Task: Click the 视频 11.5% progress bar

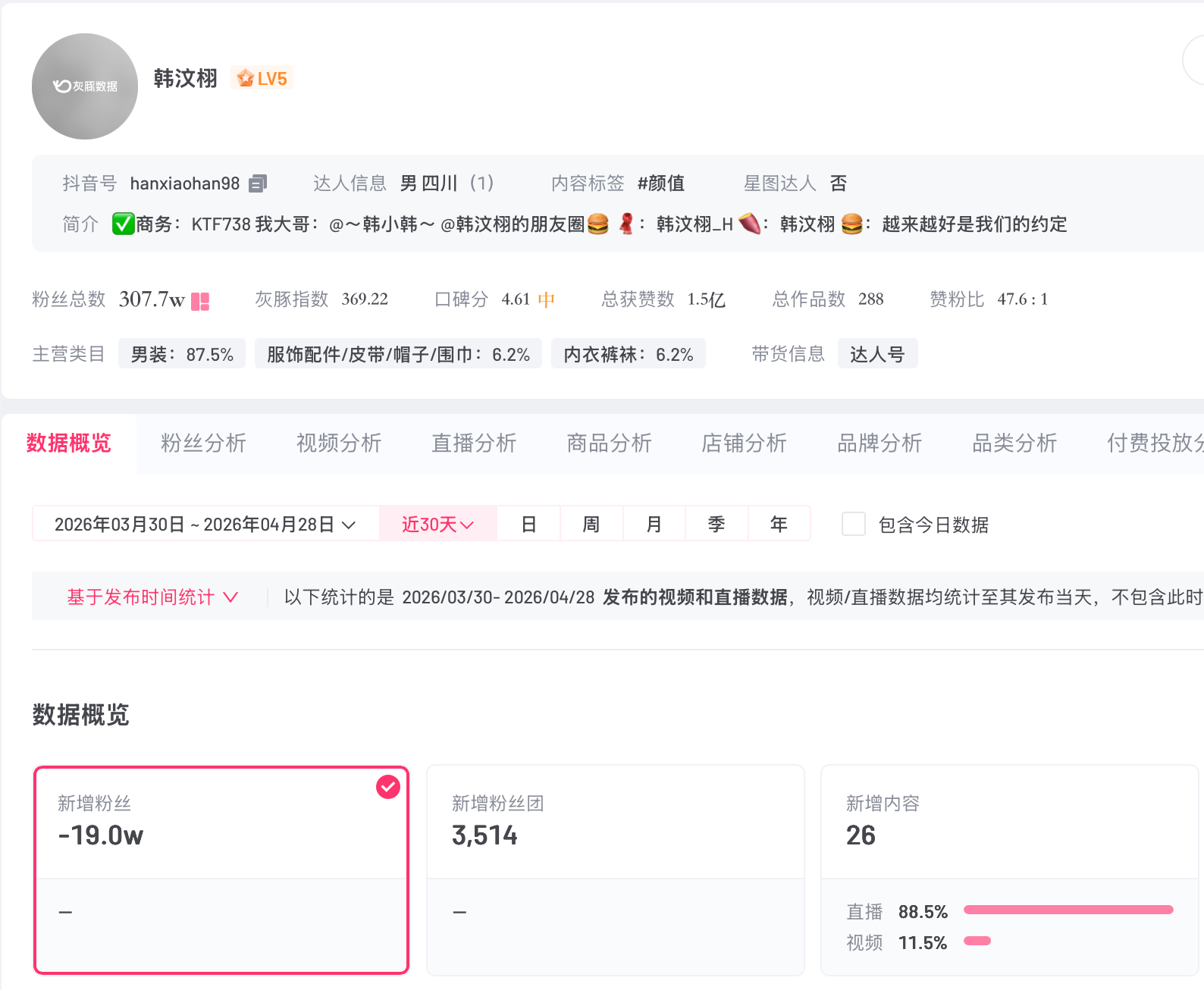Action: [x=977, y=941]
